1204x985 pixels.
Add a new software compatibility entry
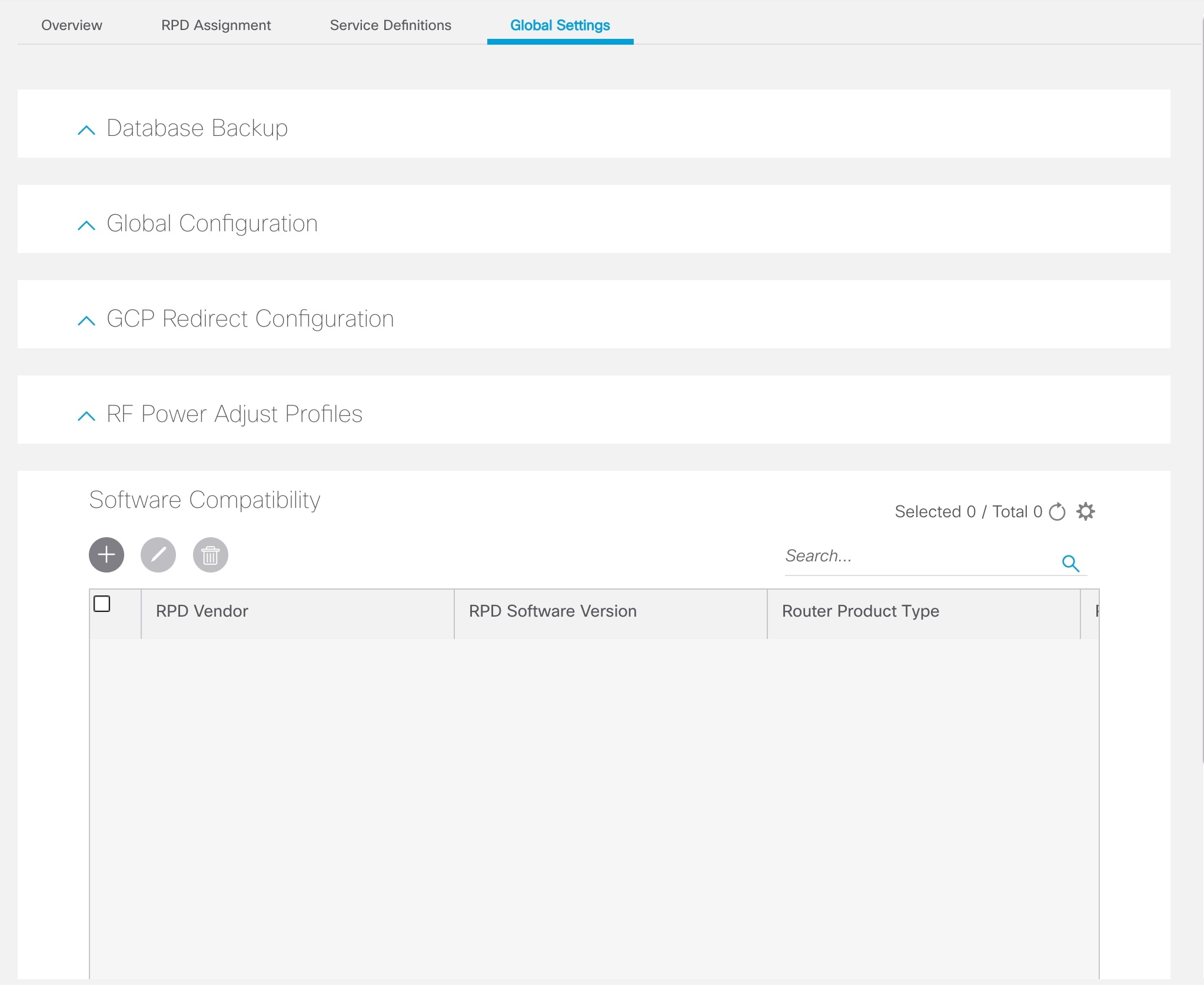(x=106, y=554)
